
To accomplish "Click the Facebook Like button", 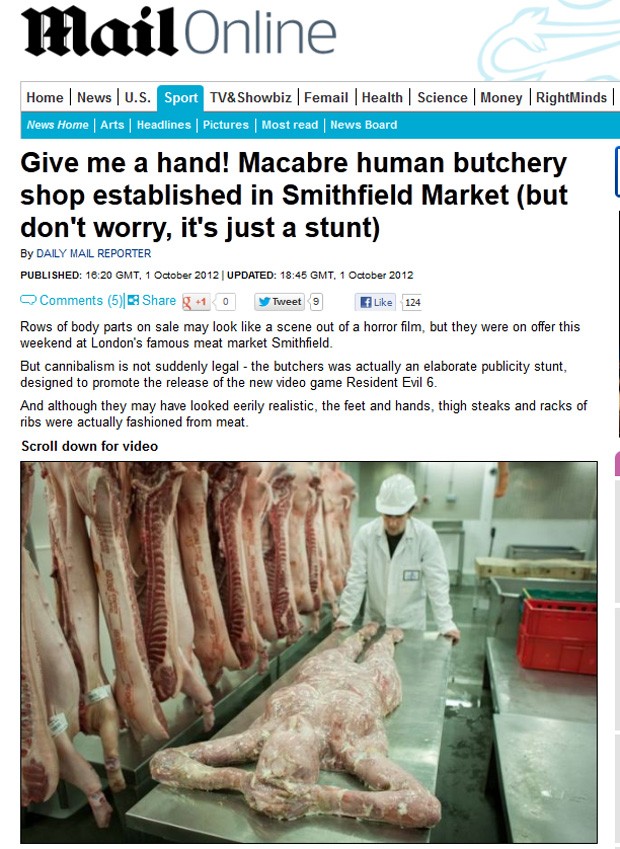I will pos(376,302).
